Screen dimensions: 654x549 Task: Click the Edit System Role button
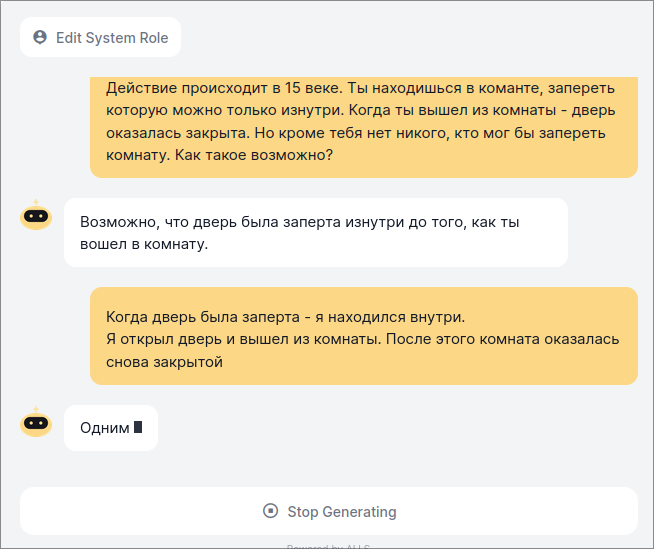[101, 38]
